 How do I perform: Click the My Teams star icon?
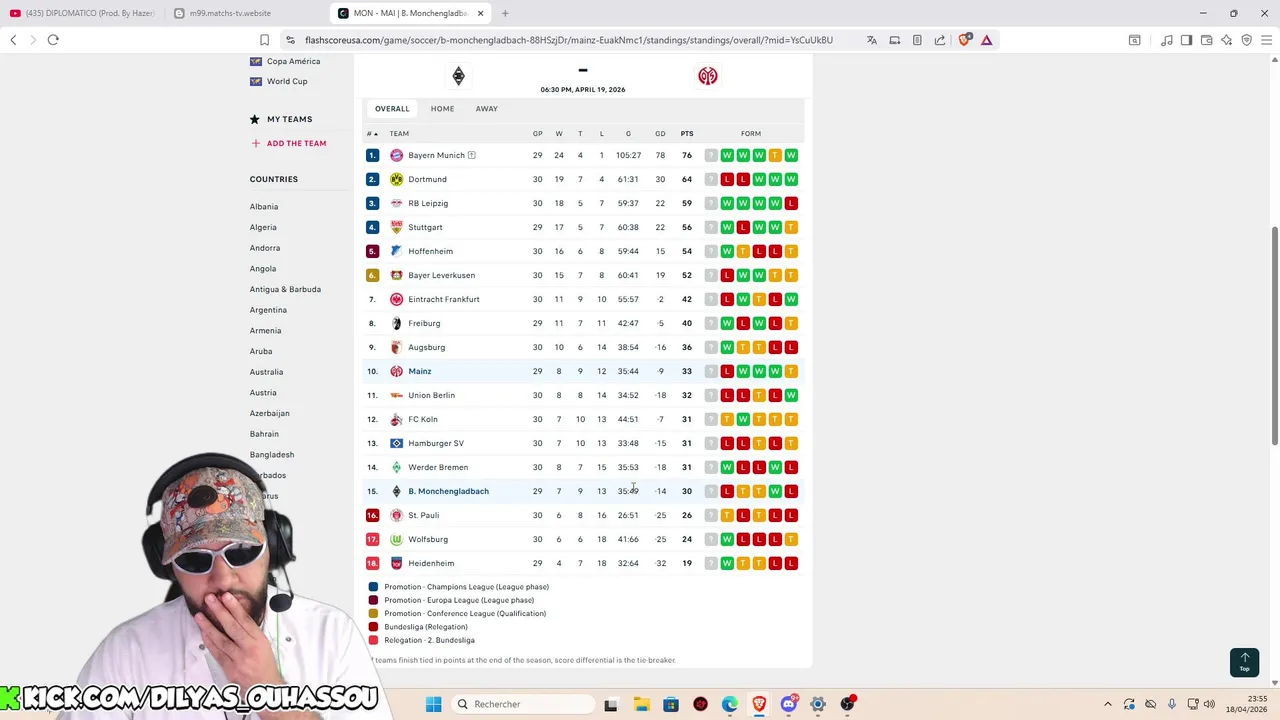tap(255, 119)
